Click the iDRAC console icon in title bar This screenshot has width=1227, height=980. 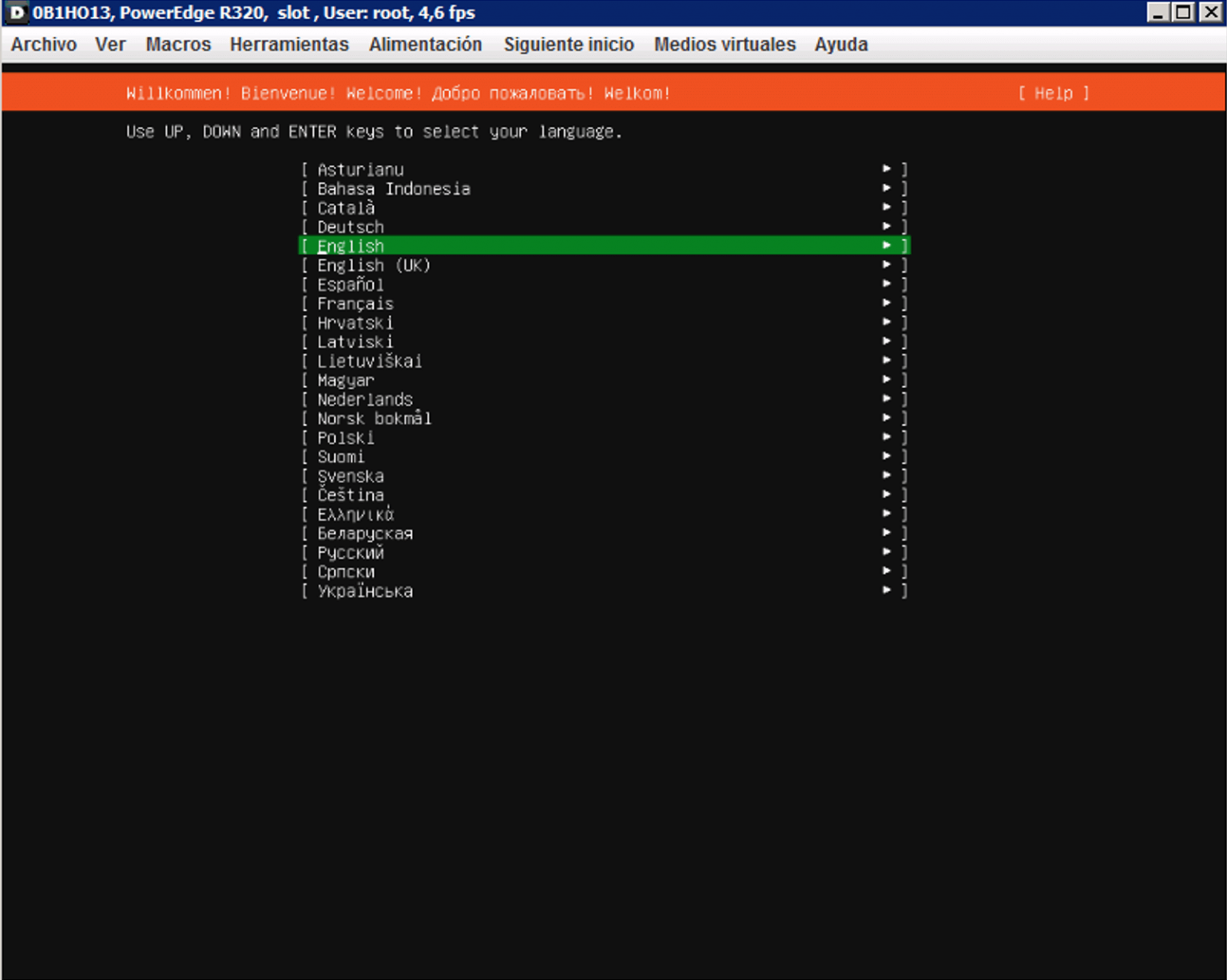coord(17,13)
